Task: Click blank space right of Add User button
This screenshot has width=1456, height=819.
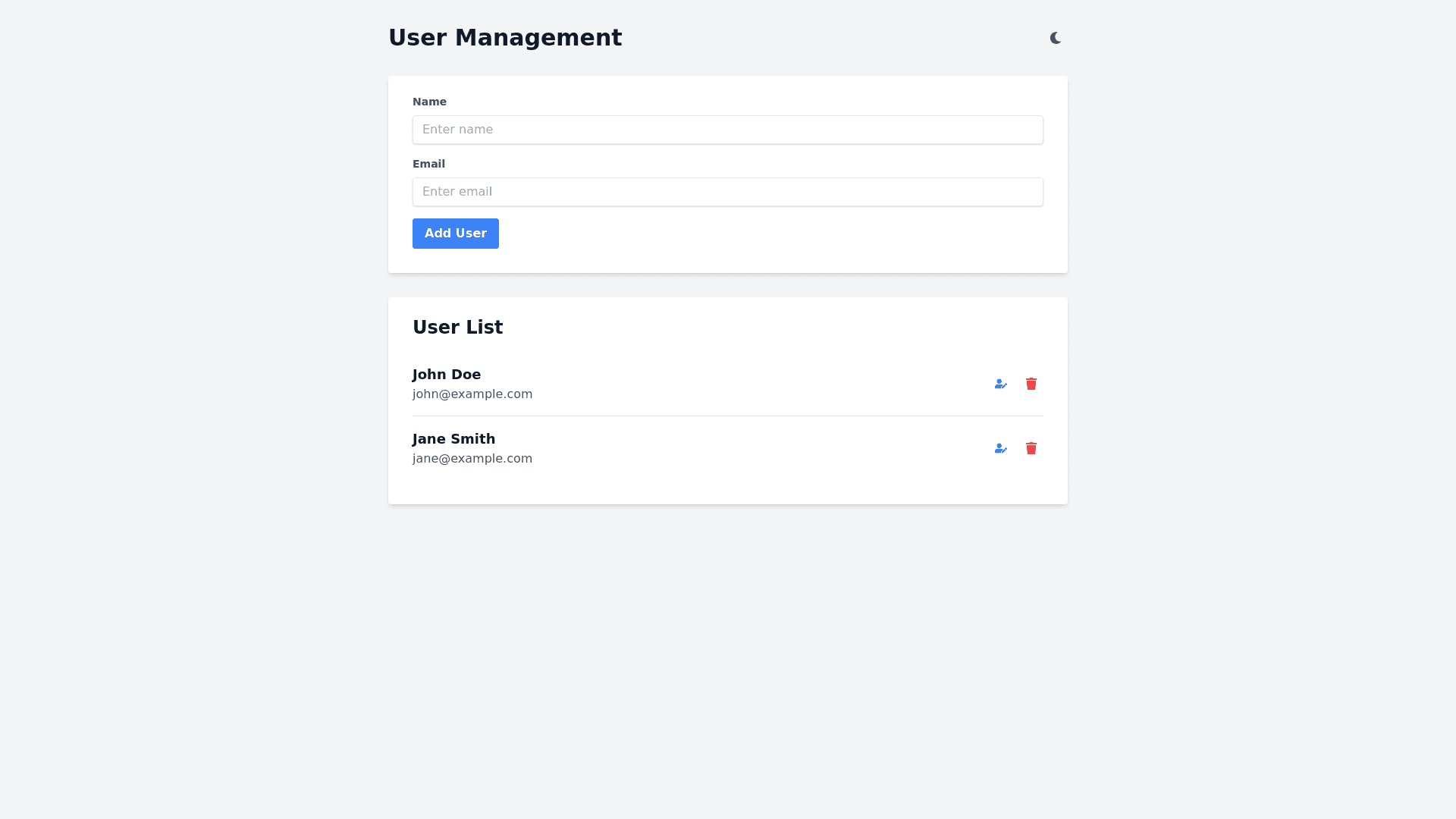Action: (758, 234)
